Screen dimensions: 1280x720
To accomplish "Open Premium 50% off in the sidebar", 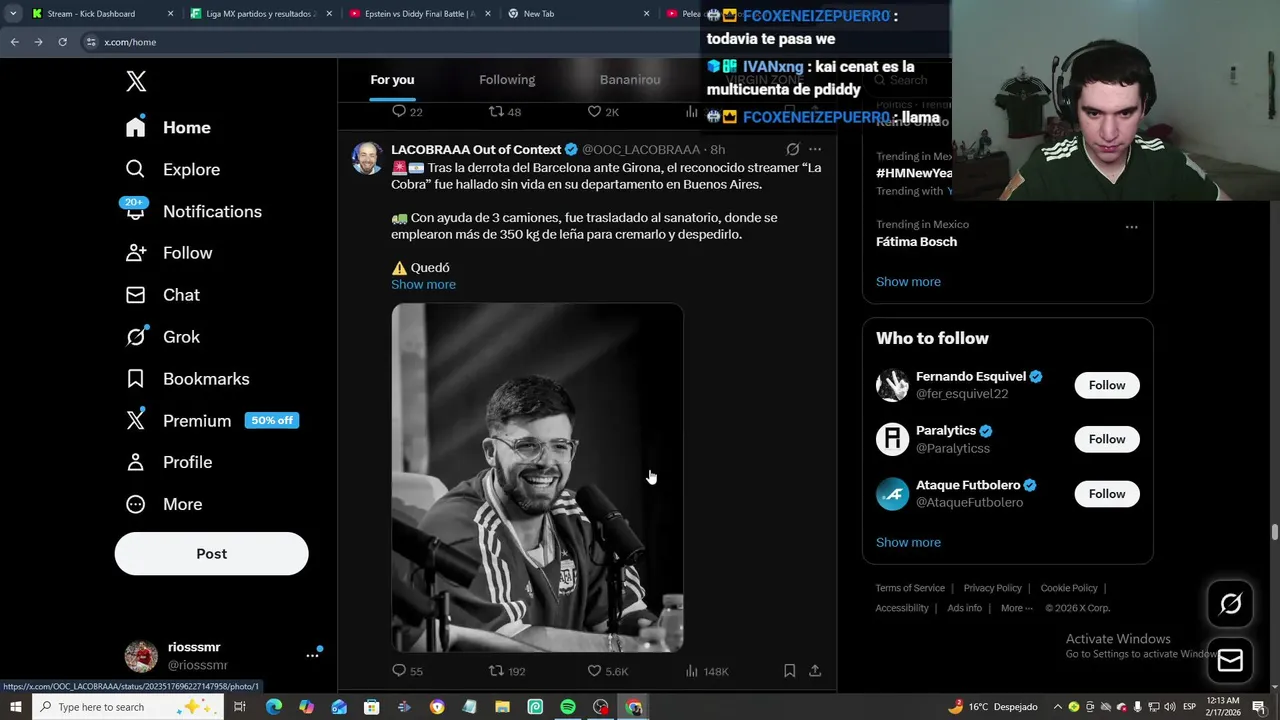I will 211,421.
